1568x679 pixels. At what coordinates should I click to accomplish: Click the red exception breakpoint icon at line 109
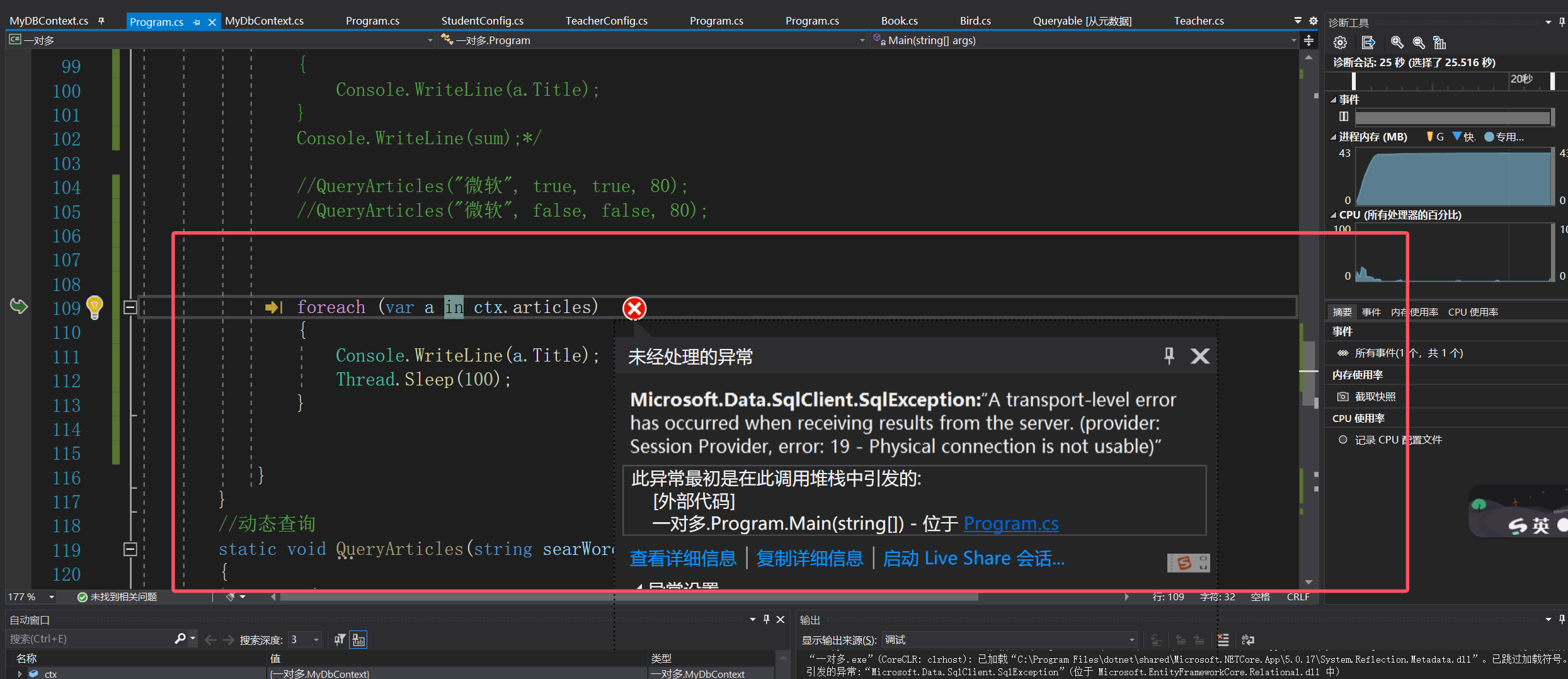[634, 309]
